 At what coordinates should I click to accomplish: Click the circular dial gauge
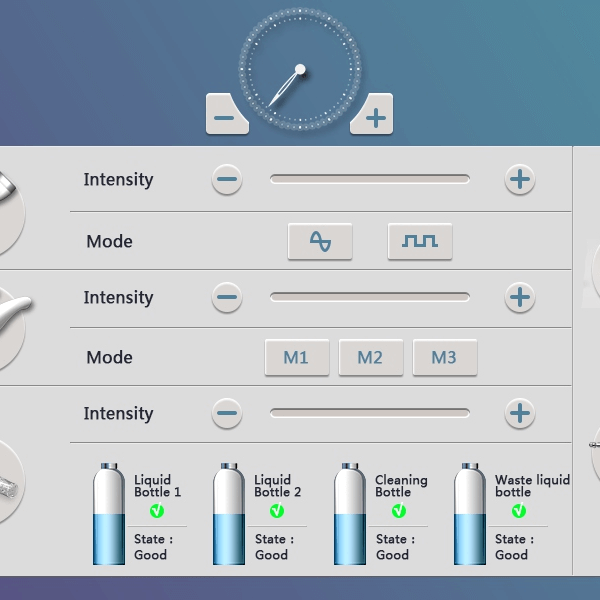(299, 70)
